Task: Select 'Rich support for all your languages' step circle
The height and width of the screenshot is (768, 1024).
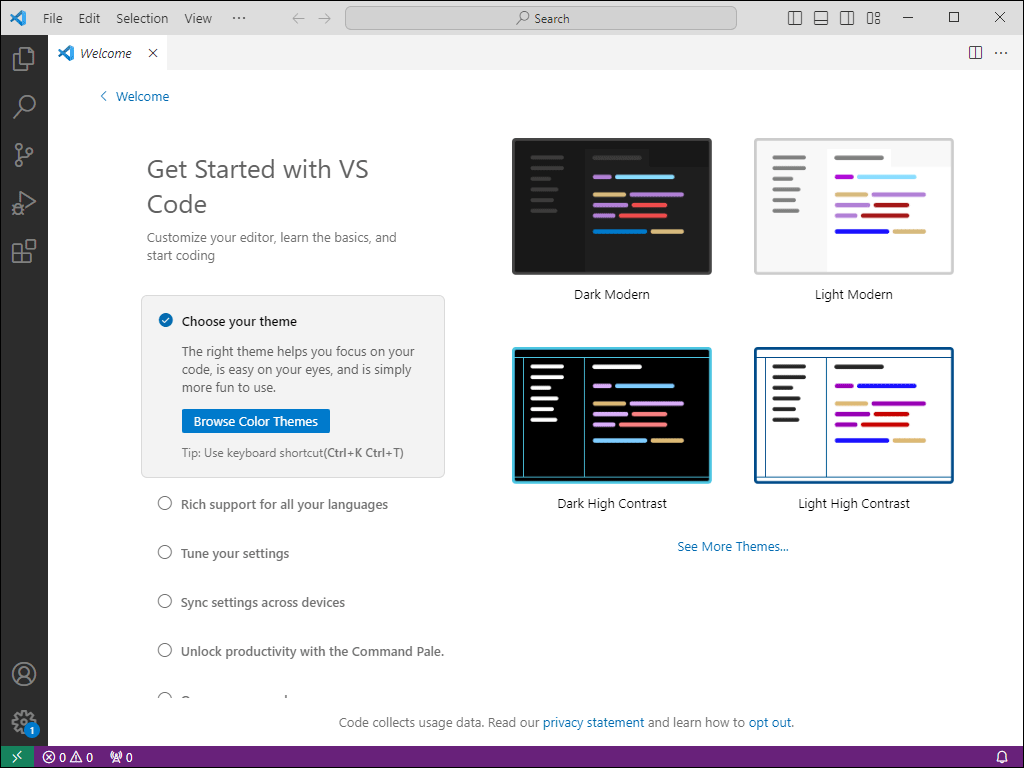Action: [x=165, y=504]
